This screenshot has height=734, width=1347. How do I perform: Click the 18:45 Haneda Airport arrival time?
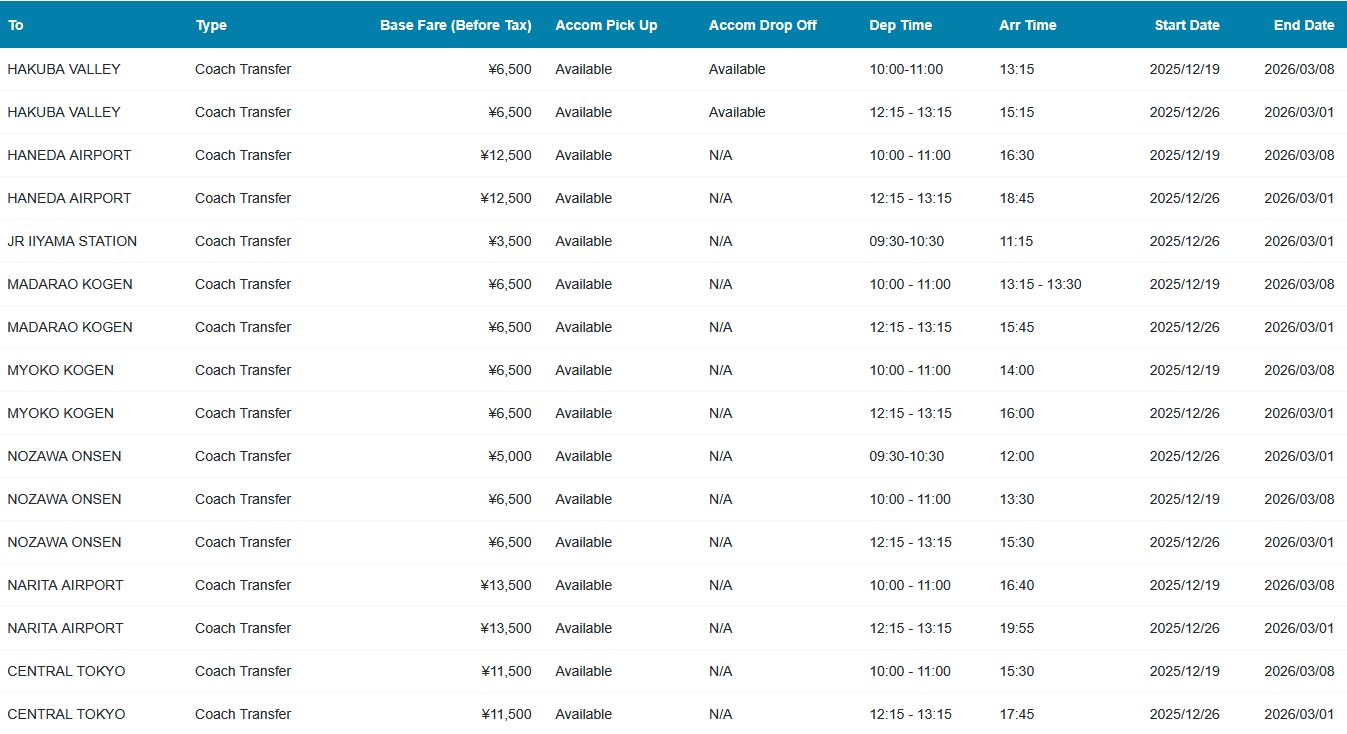1016,198
